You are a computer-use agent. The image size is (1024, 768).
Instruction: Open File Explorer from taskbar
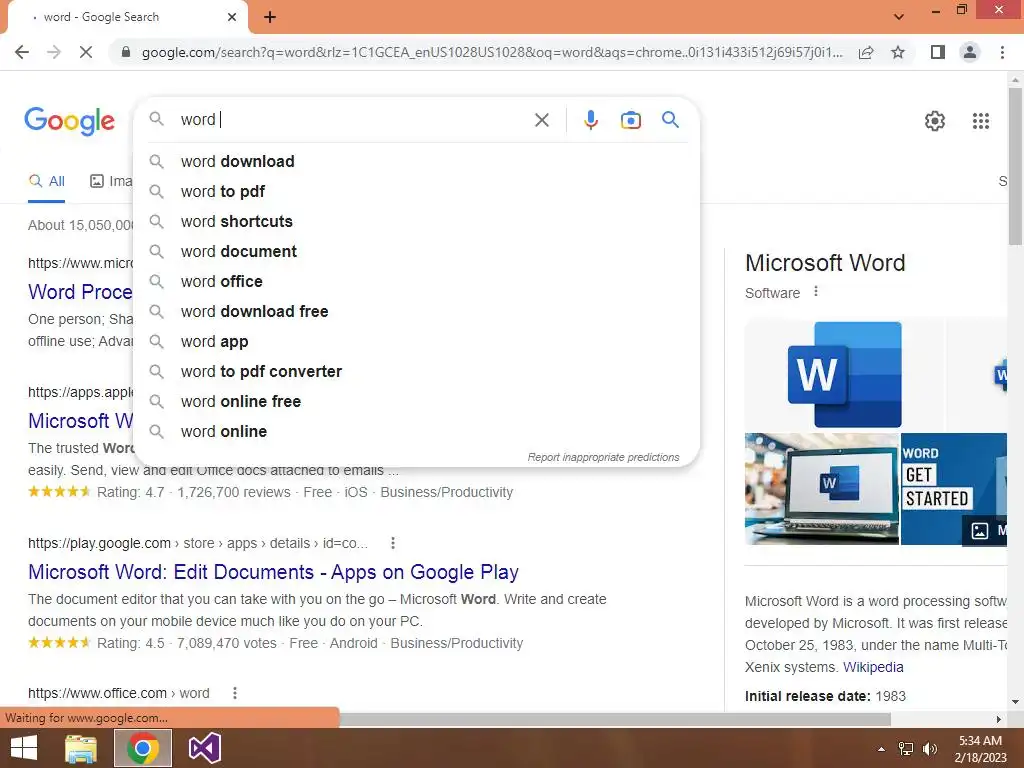point(81,748)
